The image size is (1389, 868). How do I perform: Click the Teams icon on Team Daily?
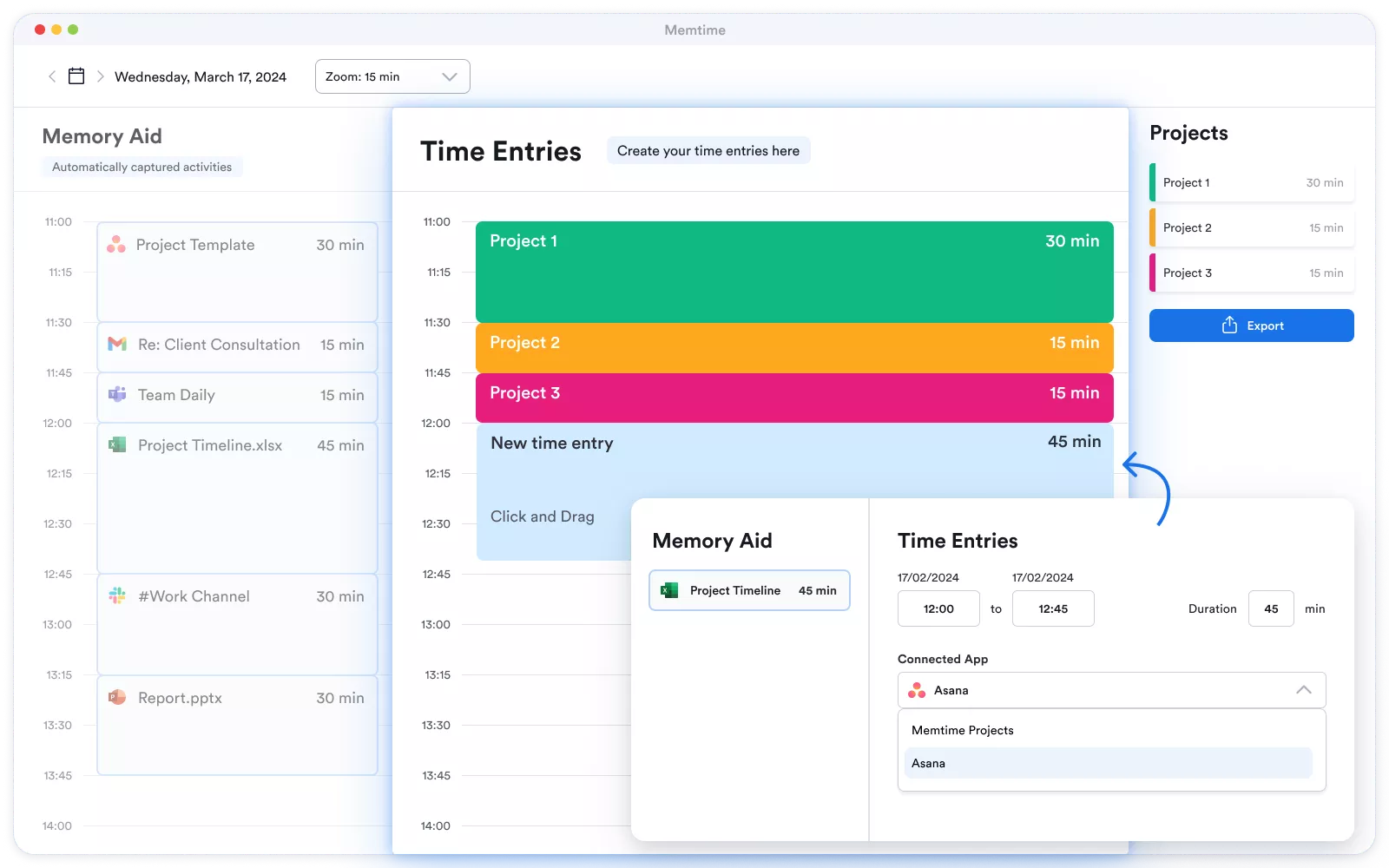[x=117, y=395]
